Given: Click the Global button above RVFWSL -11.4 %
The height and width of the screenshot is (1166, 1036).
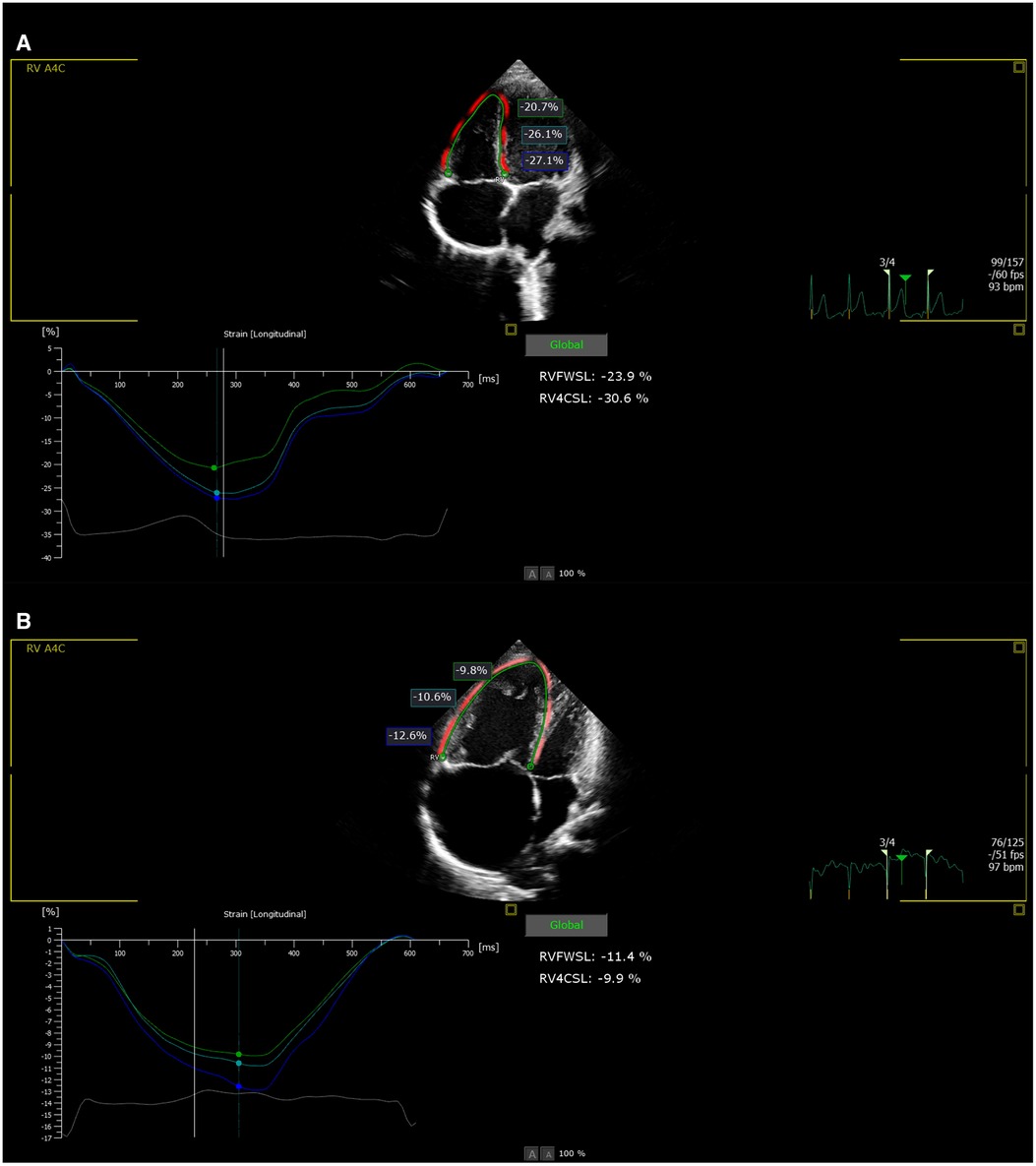Looking at the screenshot, I should (566, 925).
